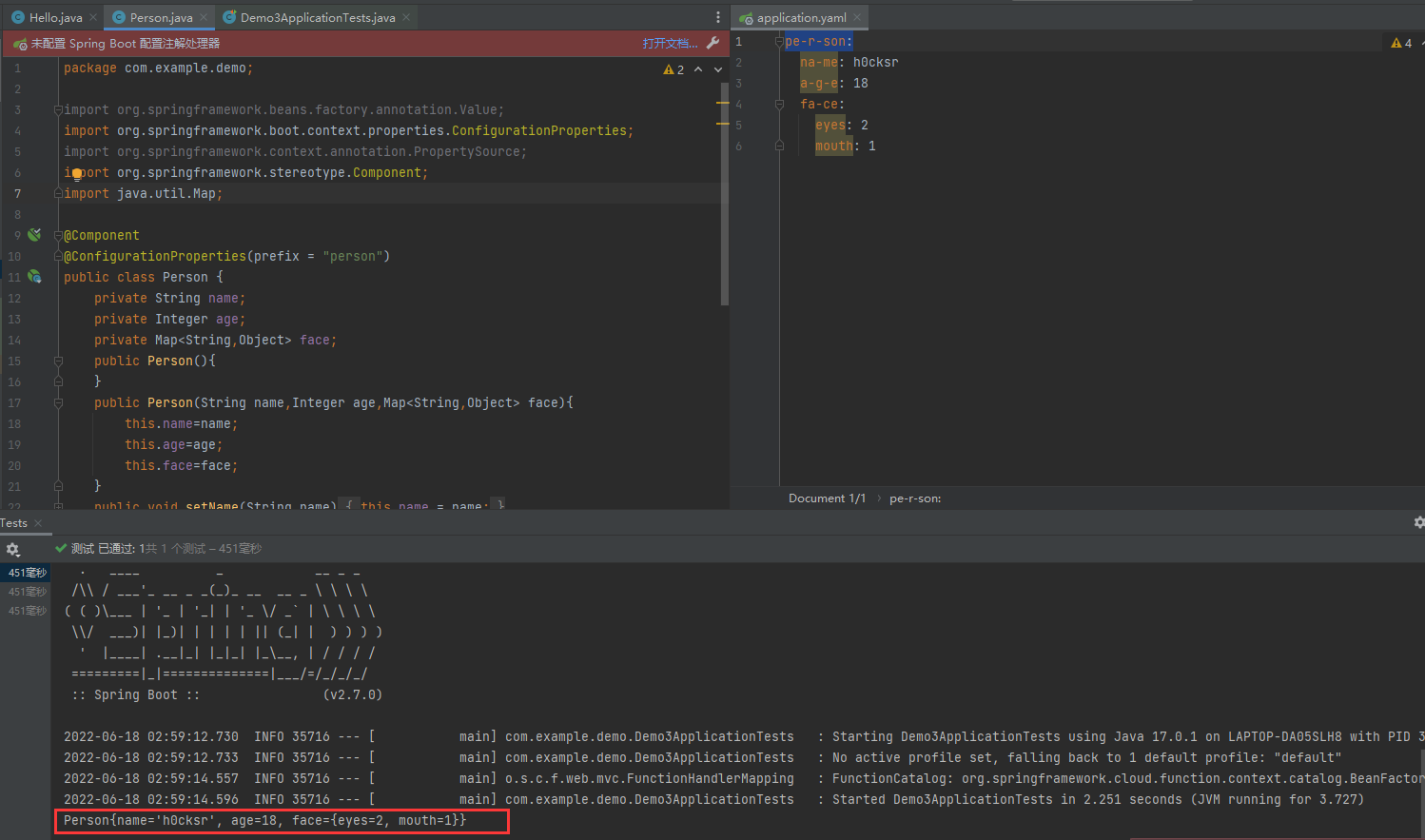Switch to the Hello.java tab
Image resolution: width=1425 pixels, height=840 pixels.
click(x=55, y=17)
